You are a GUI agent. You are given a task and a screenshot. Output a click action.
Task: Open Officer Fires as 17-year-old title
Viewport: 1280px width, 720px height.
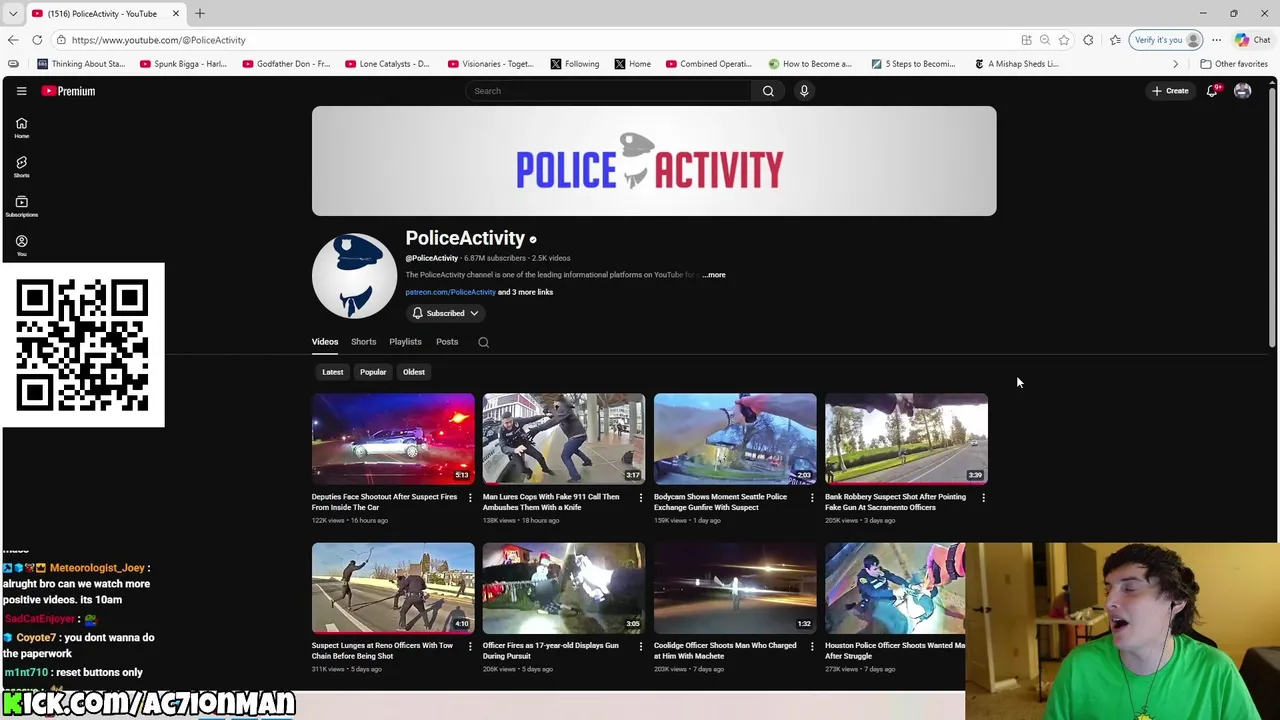[x=551, y=651]
